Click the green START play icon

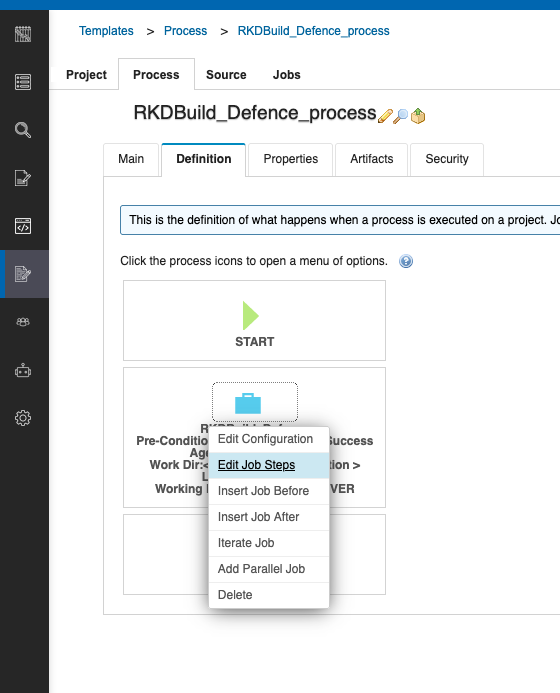[251, 316]
